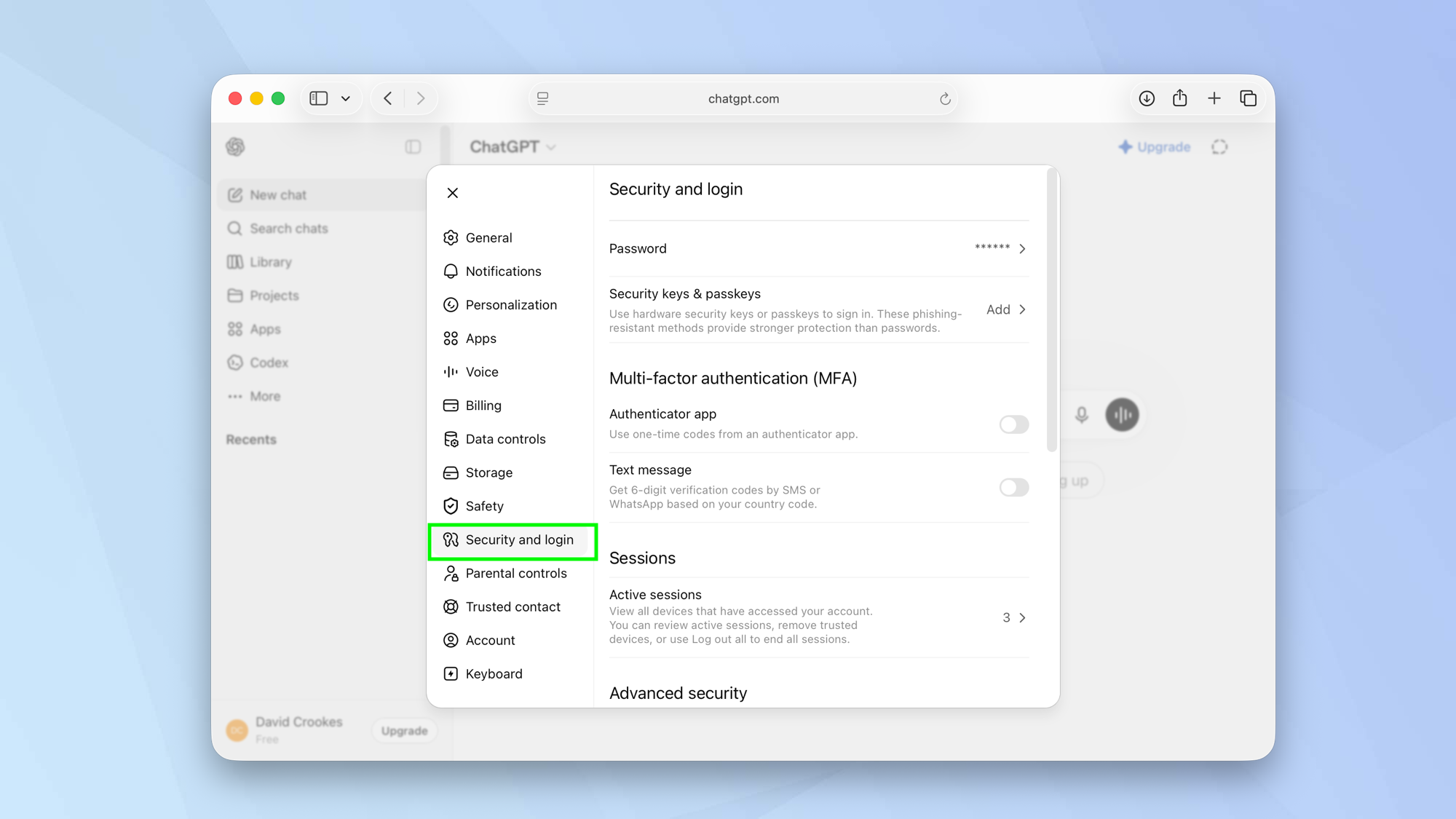Viewport: 1456px width, 819px height.
Task: Go forward in Safari
Action: point(421,98)
